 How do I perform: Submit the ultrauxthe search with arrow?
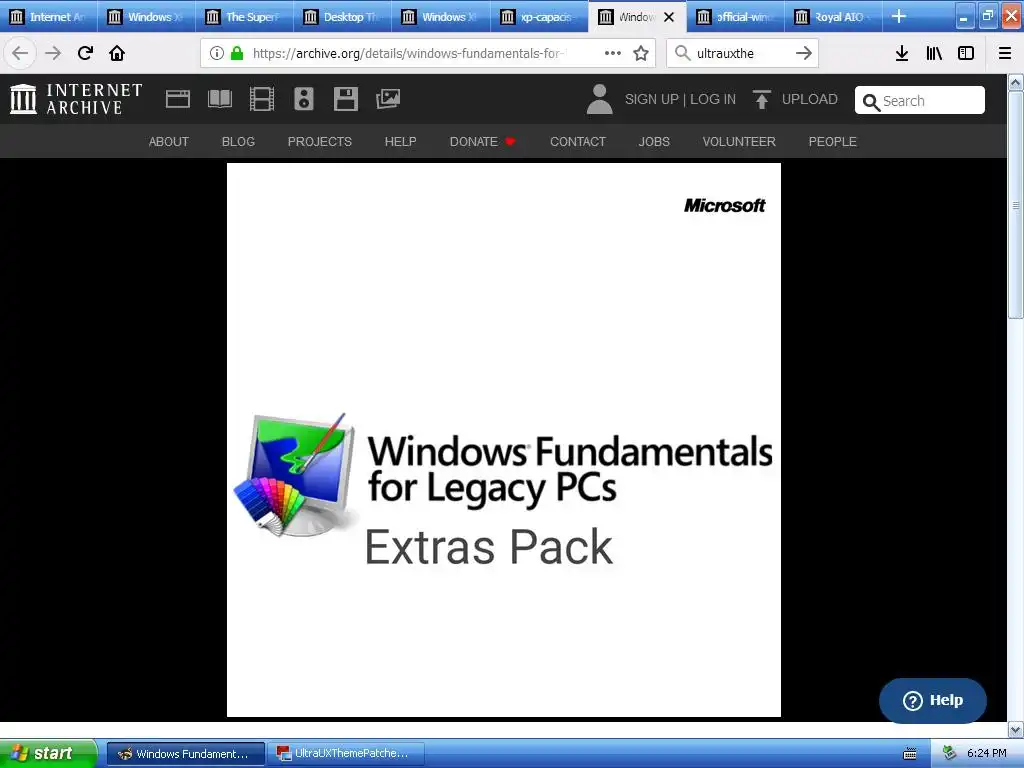point(804,53)
